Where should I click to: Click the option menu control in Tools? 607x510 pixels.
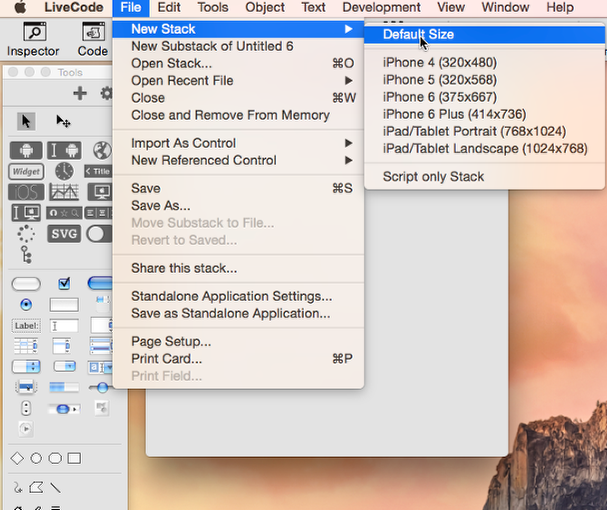(26, 366)
